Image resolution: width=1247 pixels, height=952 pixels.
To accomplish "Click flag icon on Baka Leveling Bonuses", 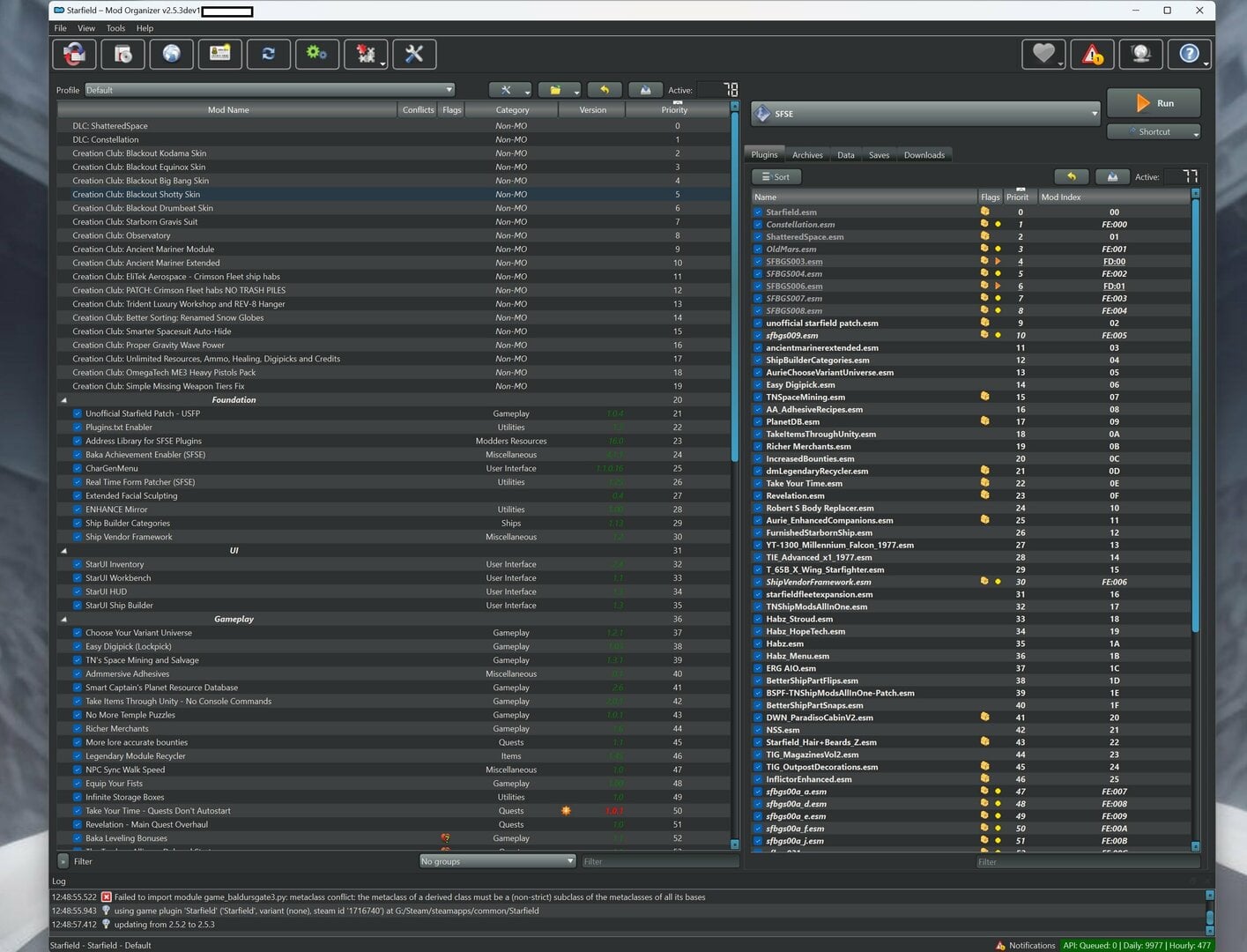I will [x=446, y=838].
